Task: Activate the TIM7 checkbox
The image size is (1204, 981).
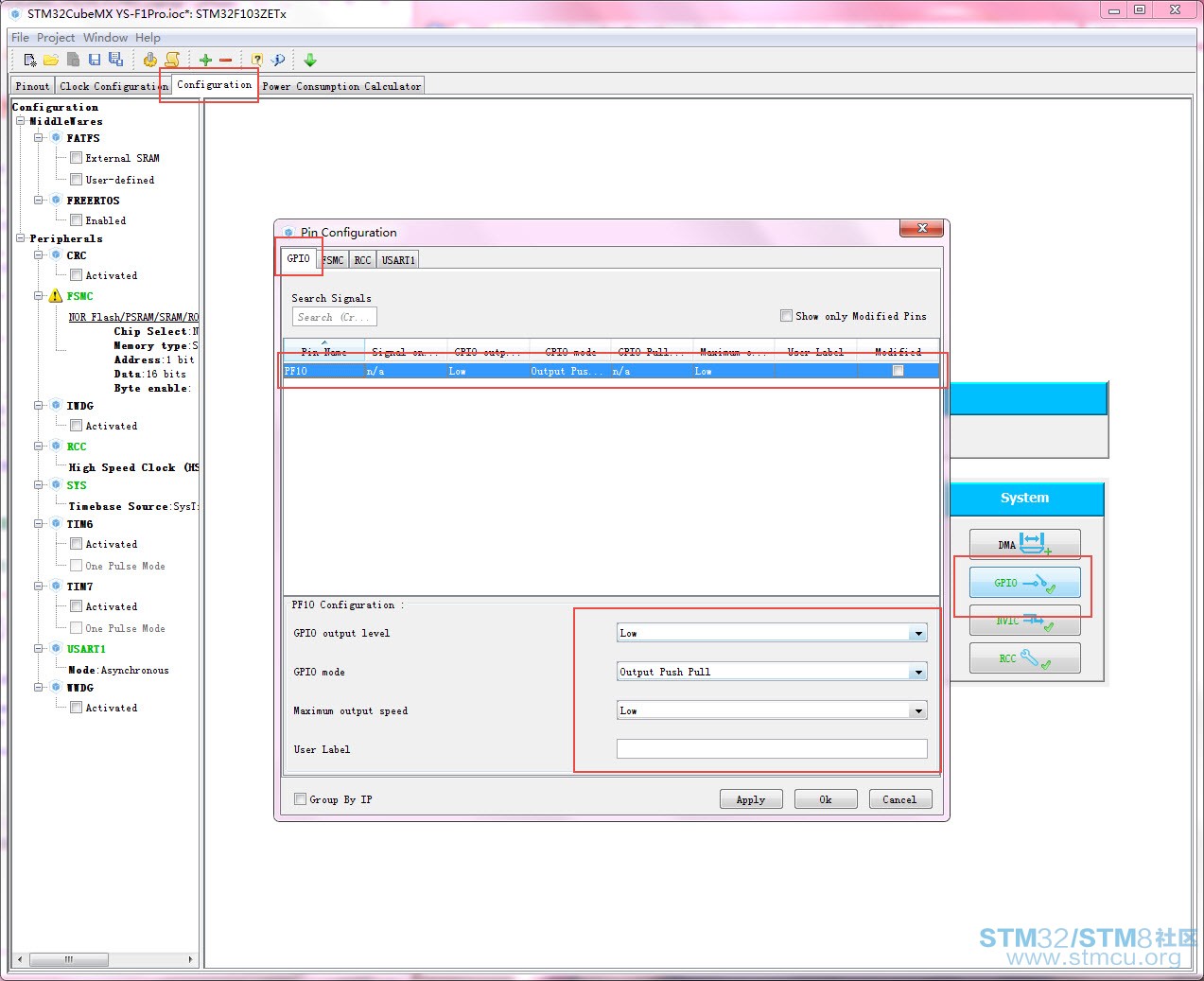Action: [76, 605]
